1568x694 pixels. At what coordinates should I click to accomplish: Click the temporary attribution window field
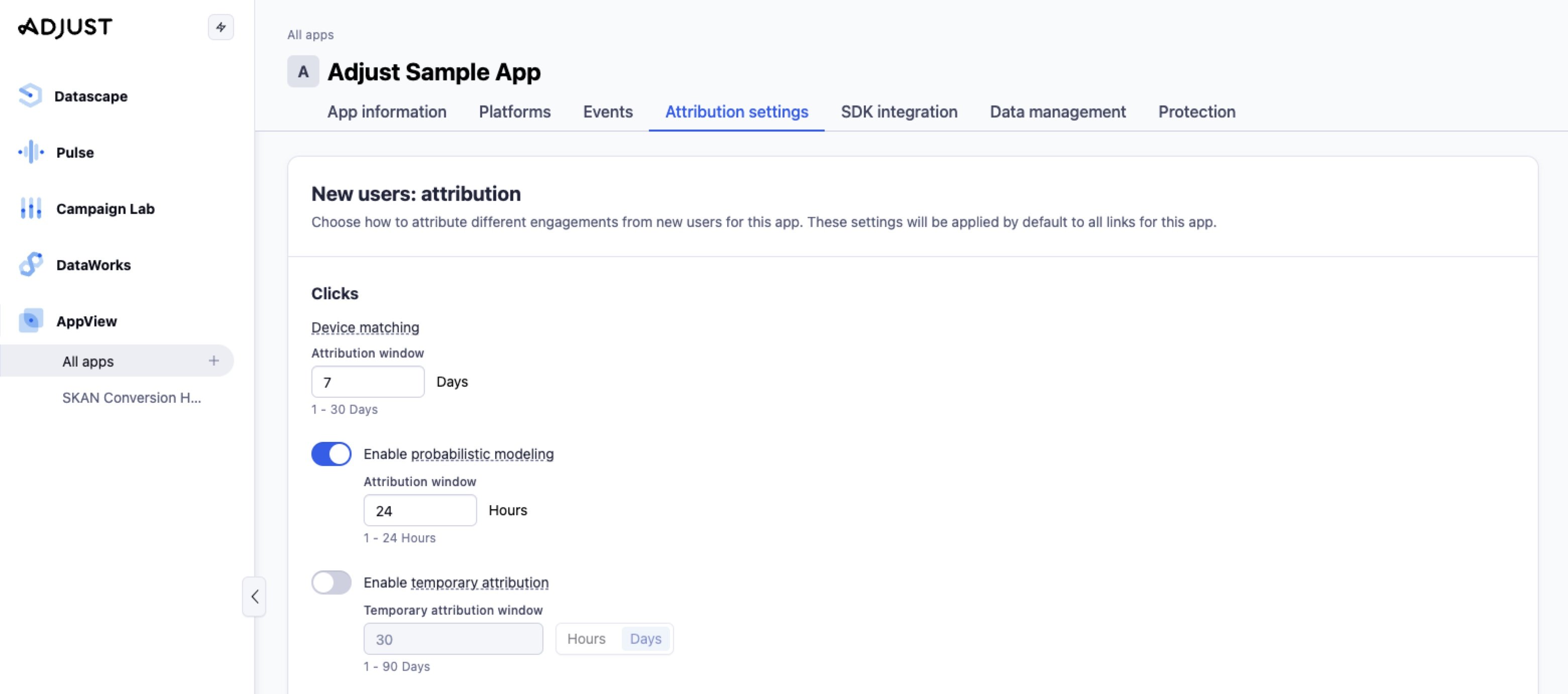point(453,639)
